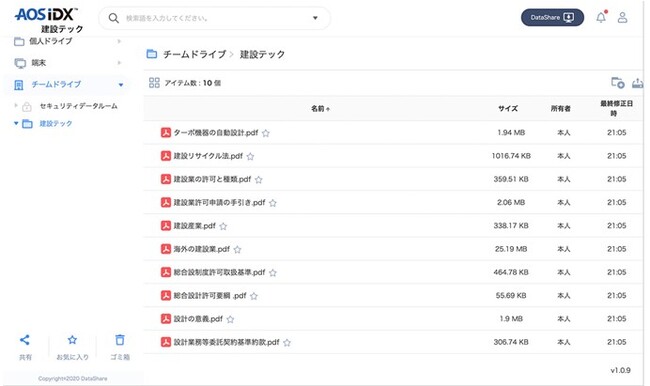
Task: Open the notification bell
Action: click(601, 17)
